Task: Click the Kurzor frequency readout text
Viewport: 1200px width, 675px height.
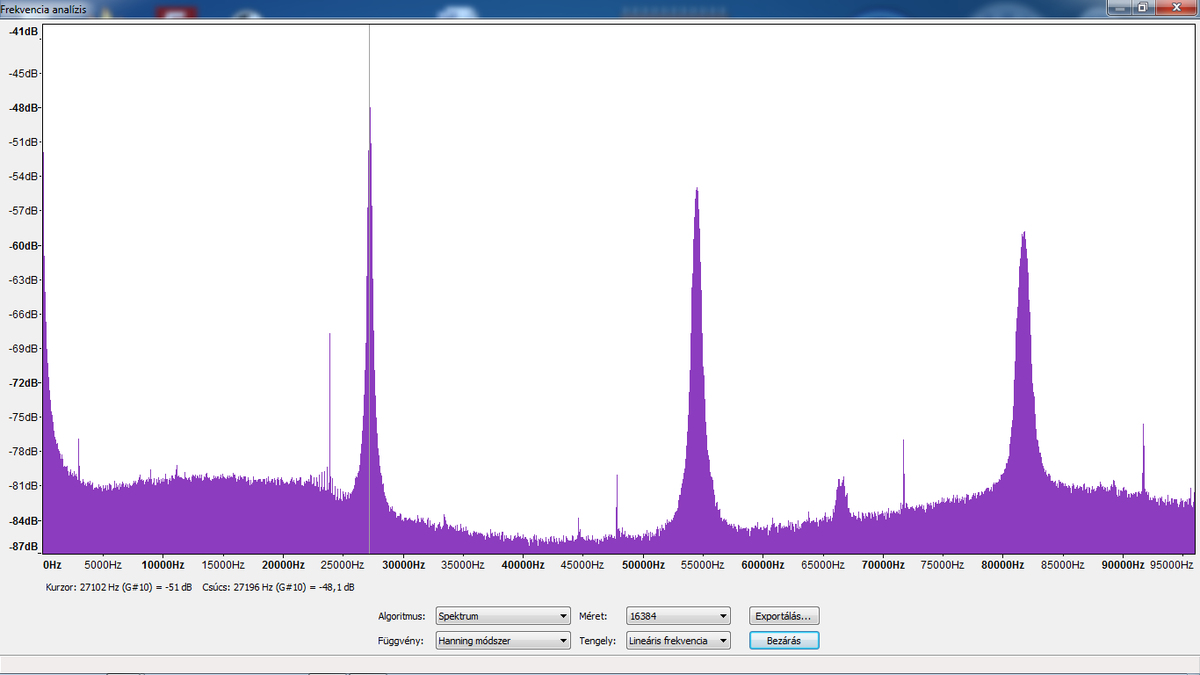Action: click(120, 587)
